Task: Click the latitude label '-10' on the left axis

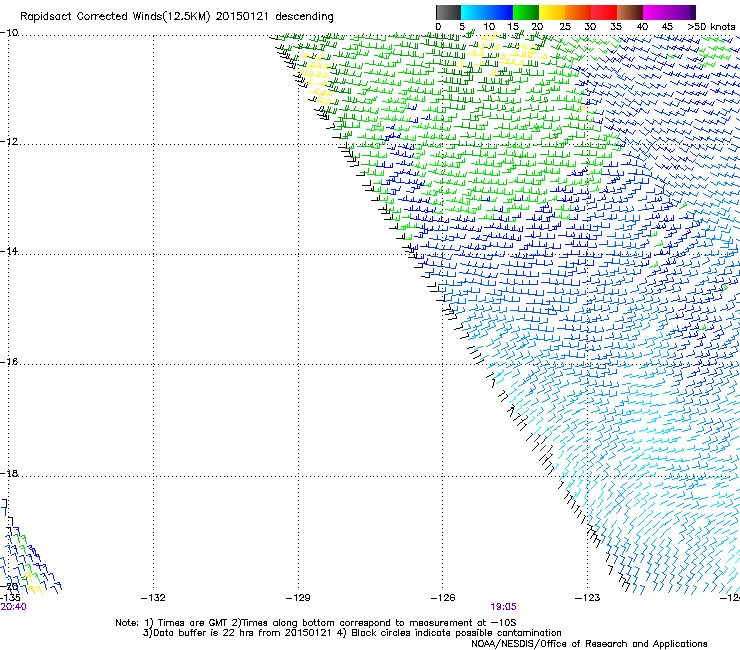Action: point(9,33)
